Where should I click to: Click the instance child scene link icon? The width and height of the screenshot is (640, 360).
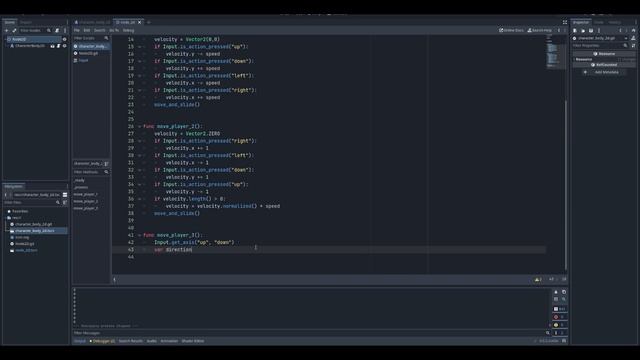(14, 31)
